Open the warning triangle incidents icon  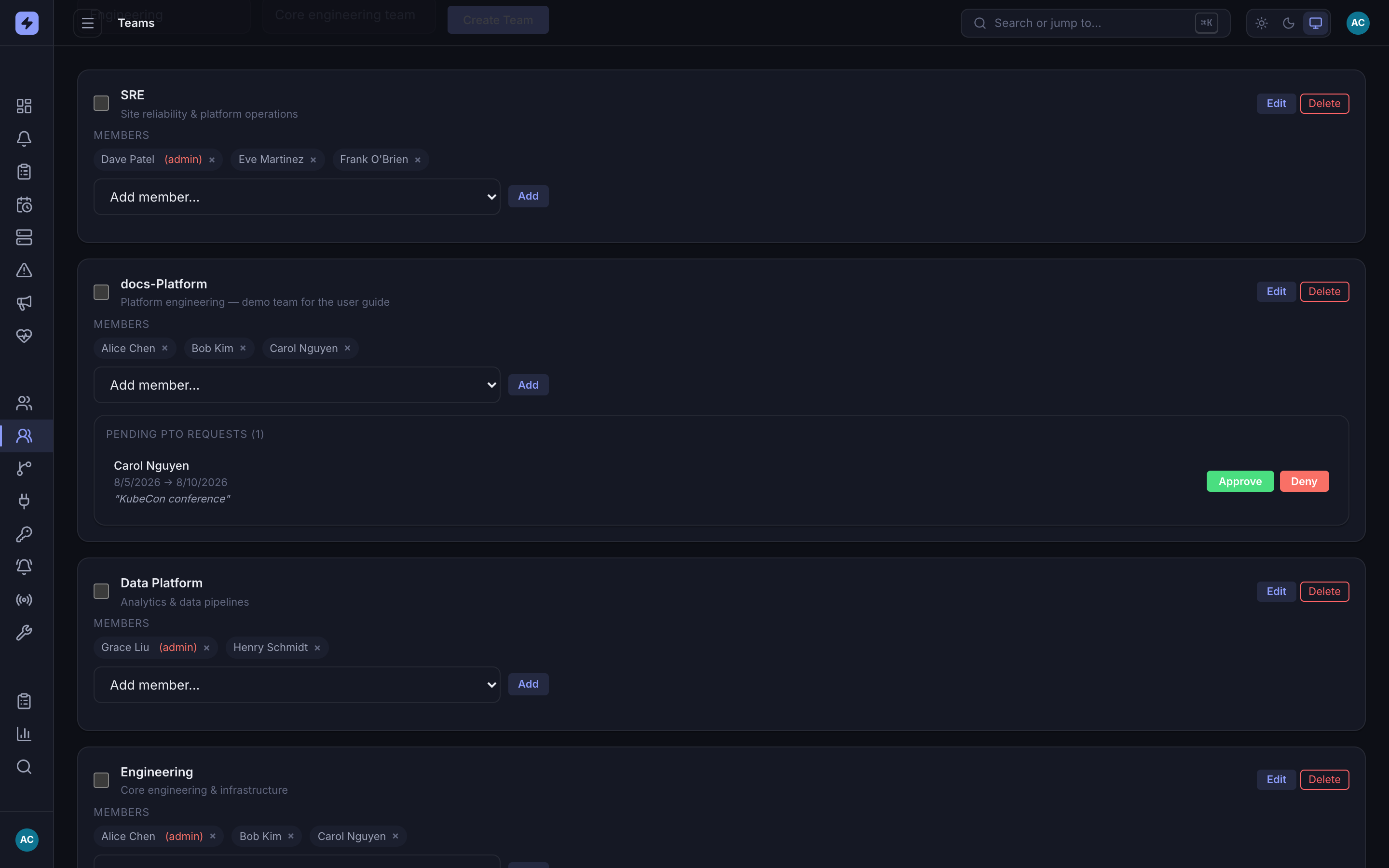click(x=24, y=270)
